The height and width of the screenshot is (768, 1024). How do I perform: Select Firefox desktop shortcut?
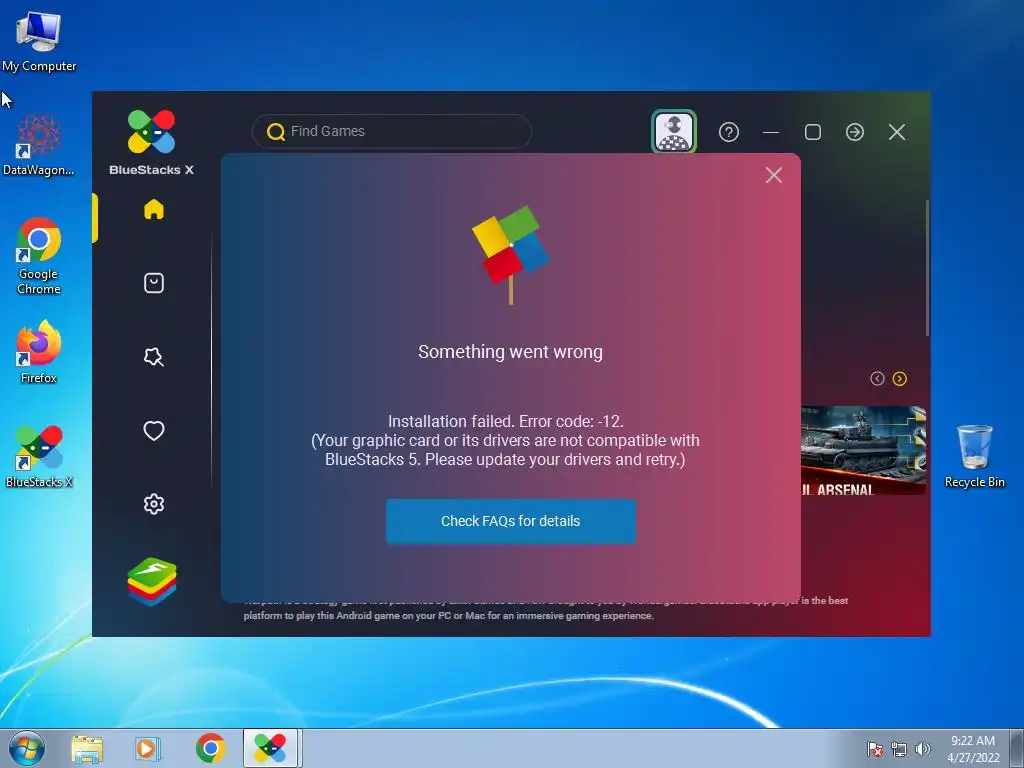(x=39, y=353)
